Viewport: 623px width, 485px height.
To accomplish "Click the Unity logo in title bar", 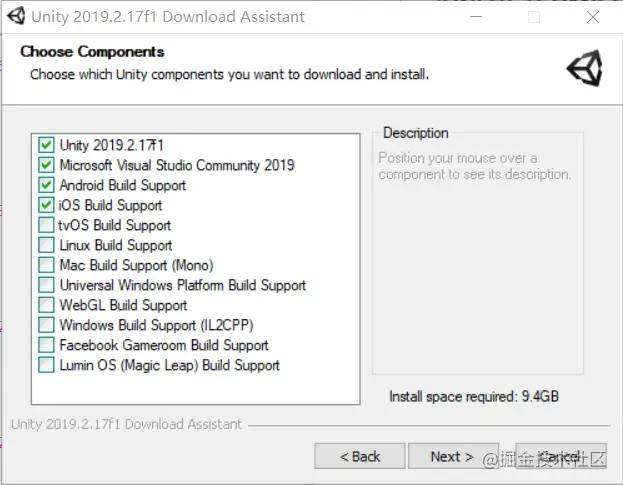I will [x=15, y=16].
